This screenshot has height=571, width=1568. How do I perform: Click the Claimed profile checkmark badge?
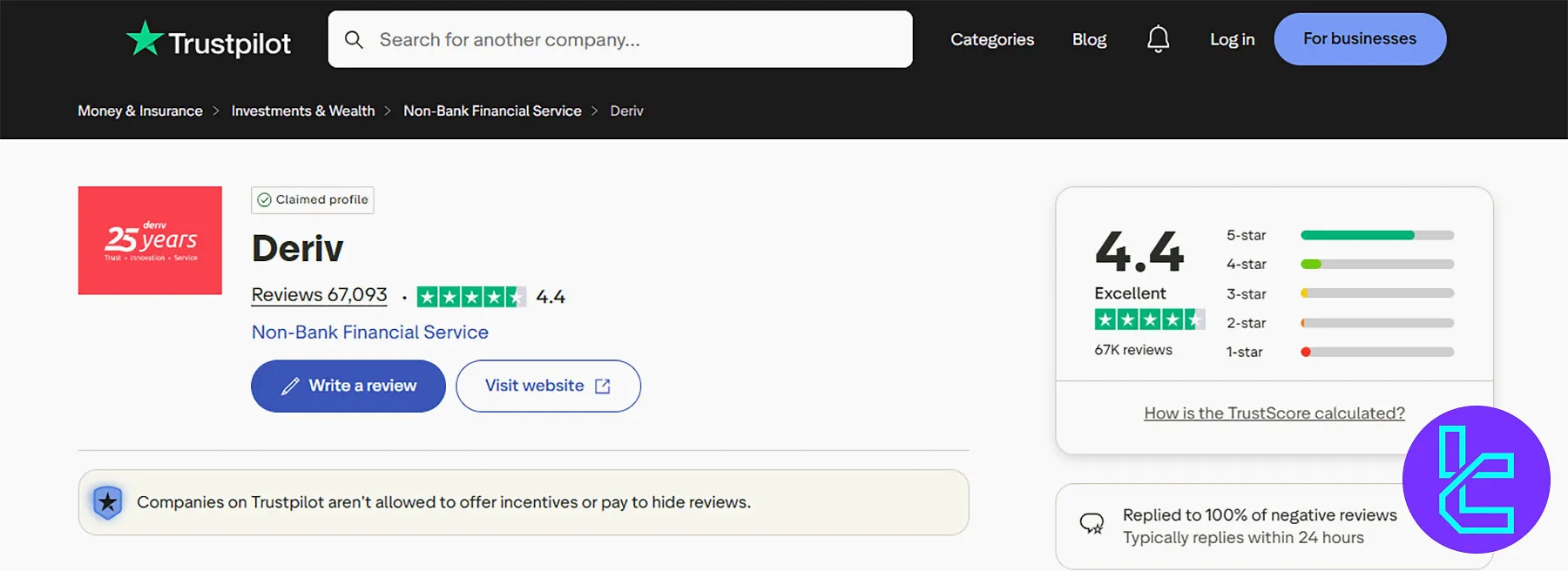coord(264,200)
